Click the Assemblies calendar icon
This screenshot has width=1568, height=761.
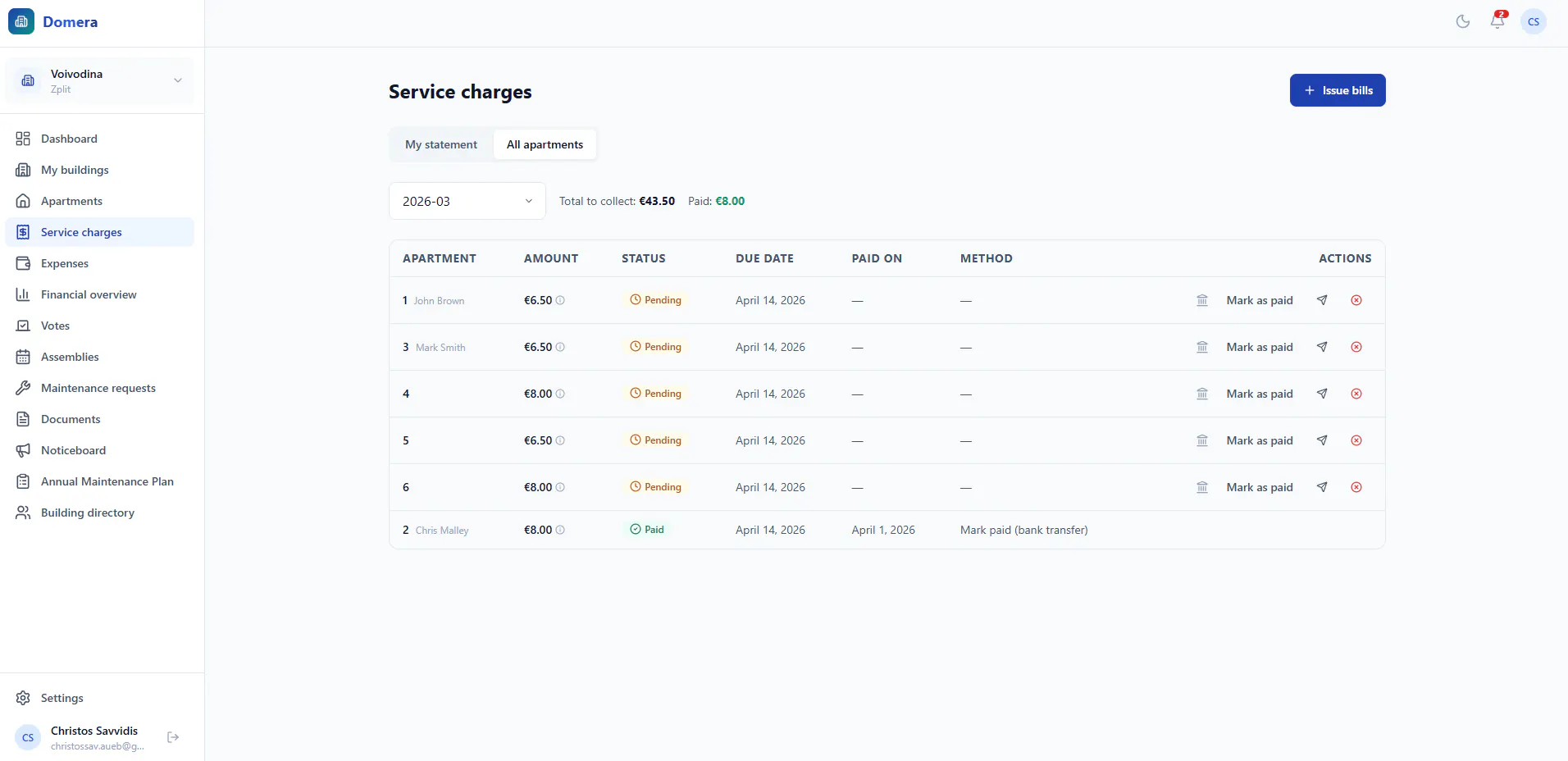[23, 357]
